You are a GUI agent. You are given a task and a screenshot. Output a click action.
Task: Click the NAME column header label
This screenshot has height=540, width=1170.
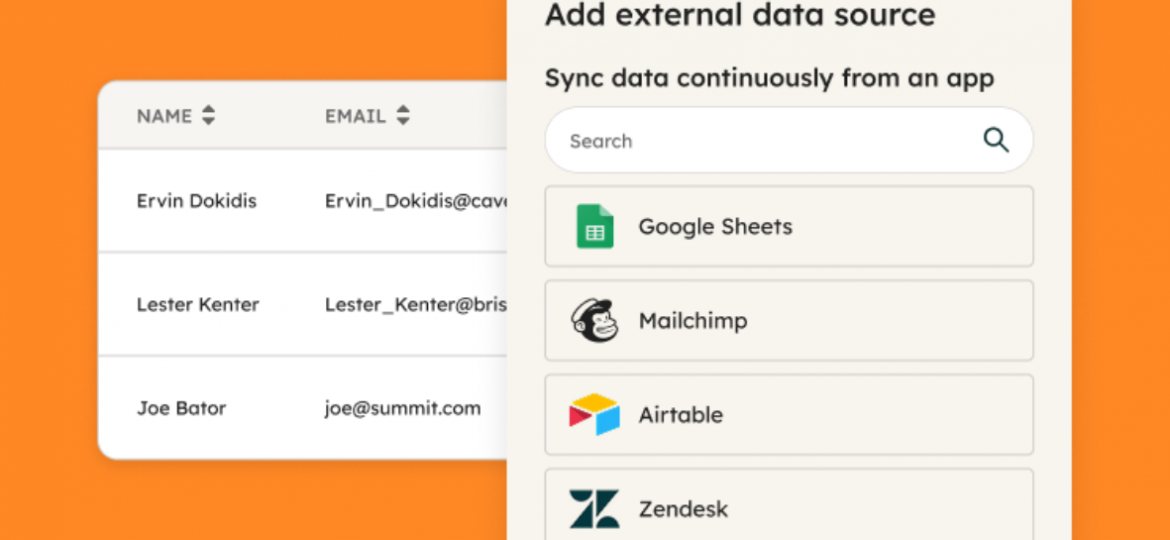164,116
